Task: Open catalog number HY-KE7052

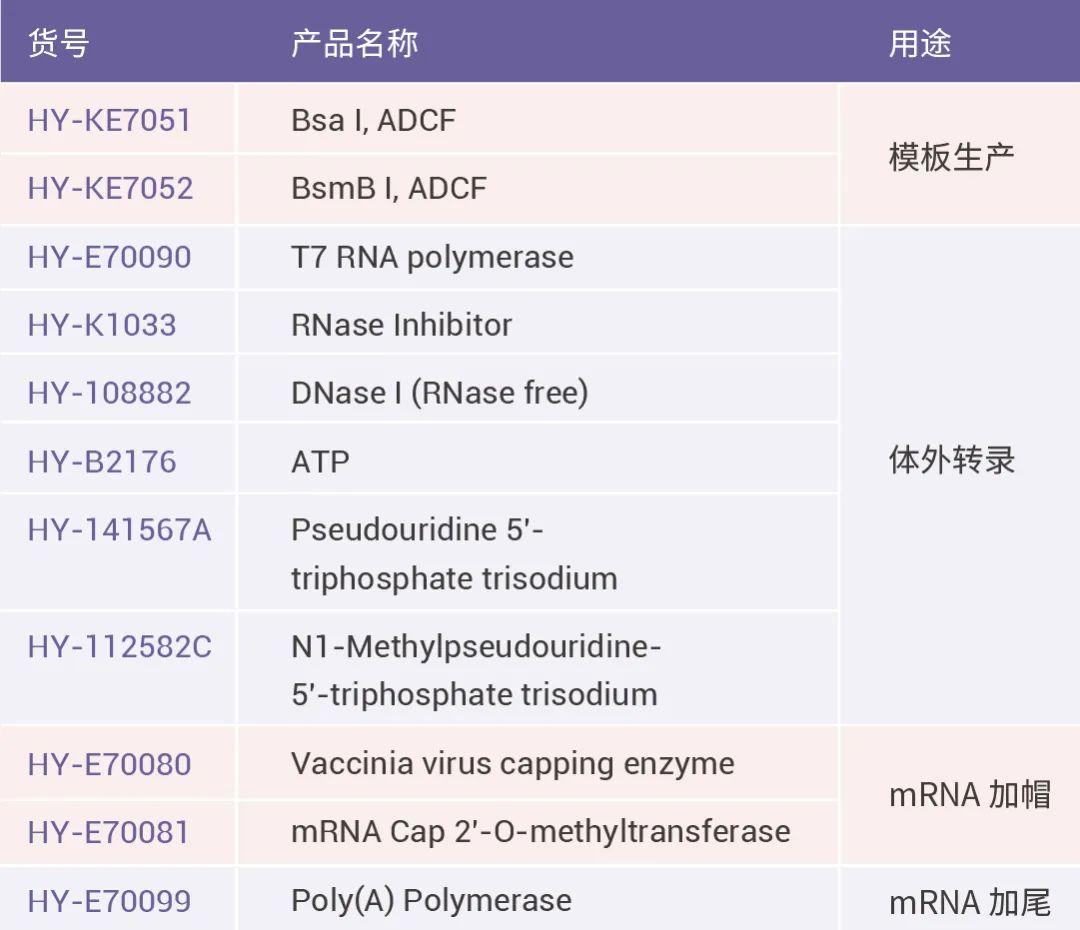Action: (x=110, y=189)
